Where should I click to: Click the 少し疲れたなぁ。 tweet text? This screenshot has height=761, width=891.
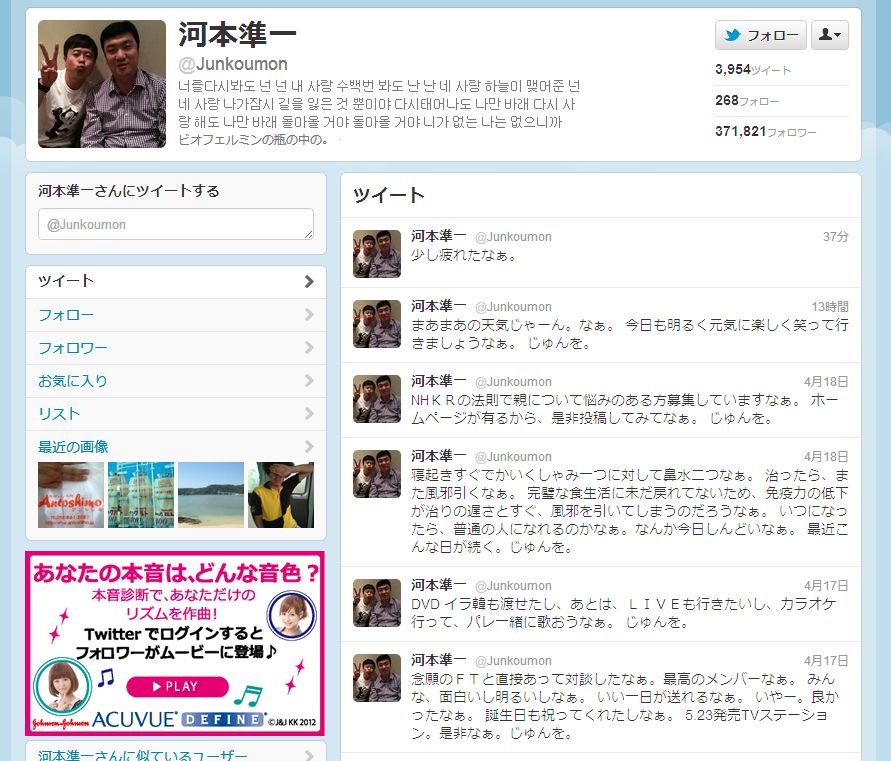464,255
